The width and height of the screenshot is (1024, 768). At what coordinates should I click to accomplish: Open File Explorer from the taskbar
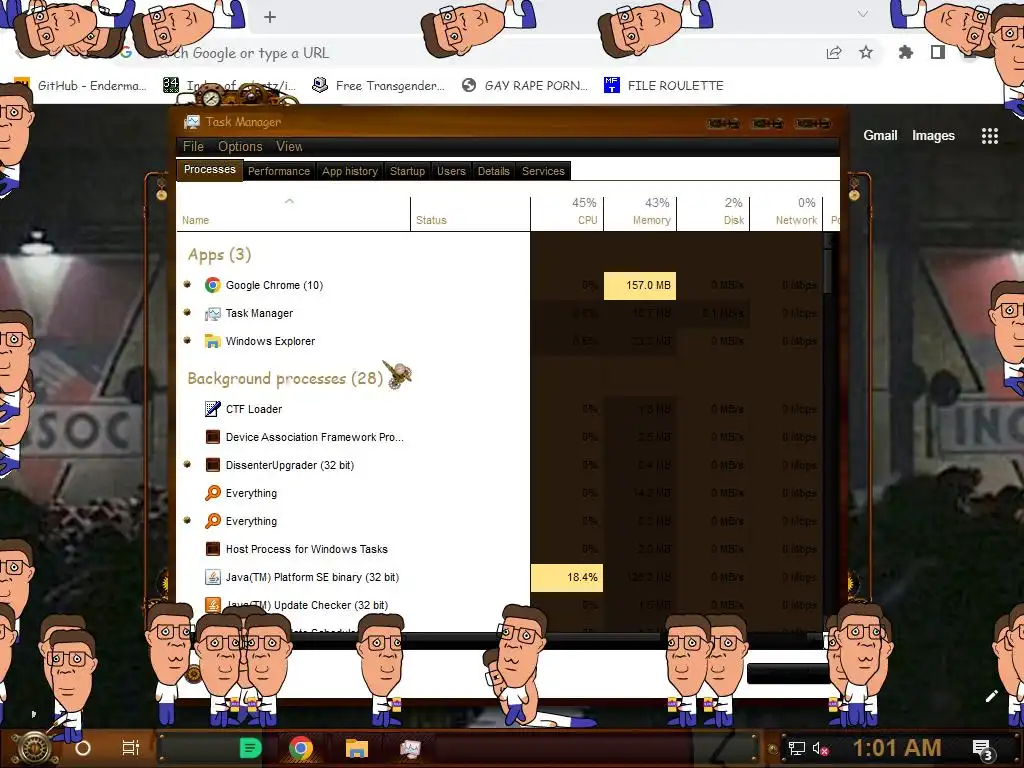357,748
